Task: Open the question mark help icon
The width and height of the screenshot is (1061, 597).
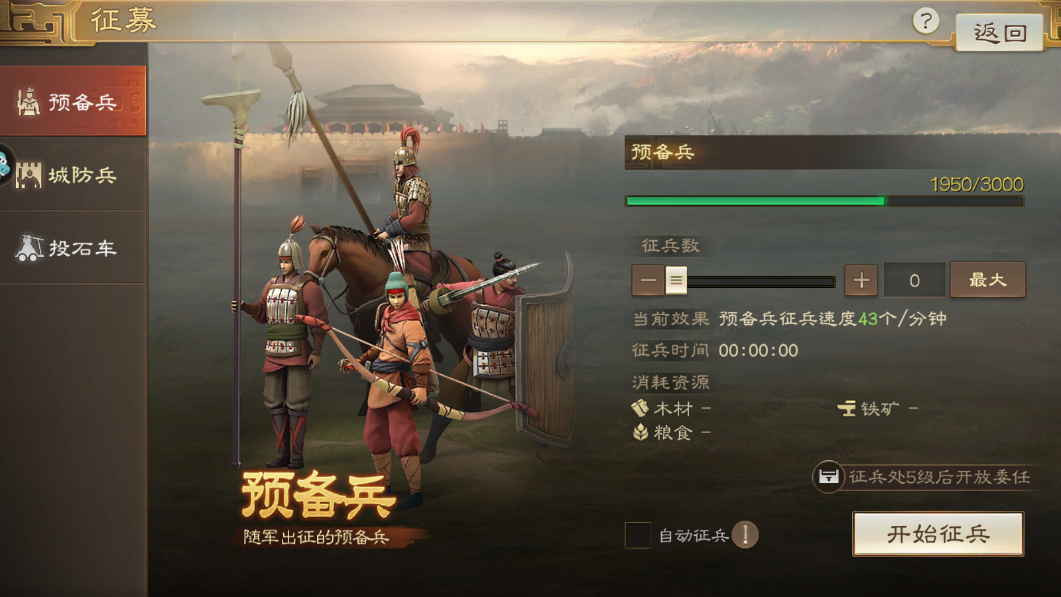Action: click(x=926, y=21)
